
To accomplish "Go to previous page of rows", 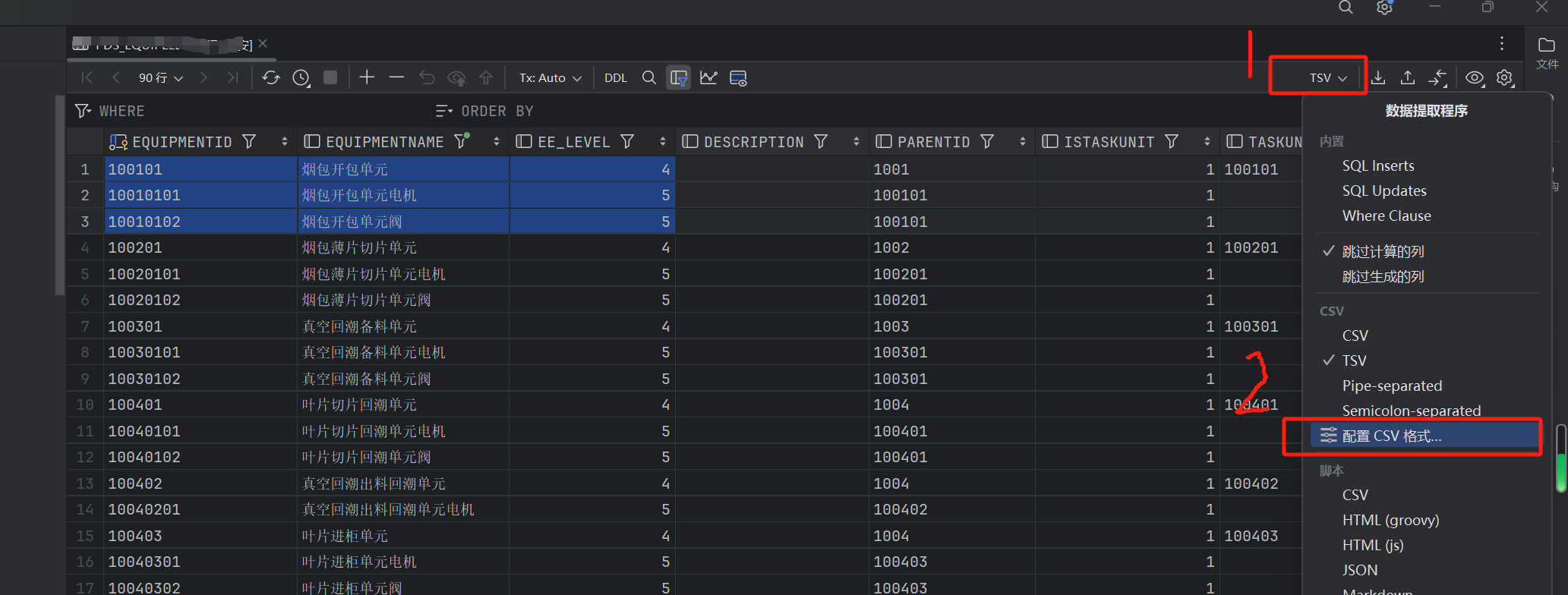I will 116,77.
